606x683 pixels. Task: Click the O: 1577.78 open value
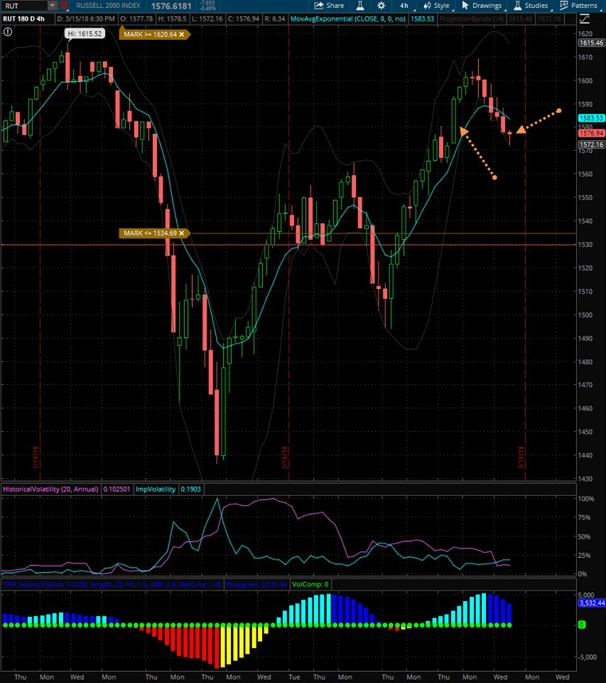click(136, 19)
